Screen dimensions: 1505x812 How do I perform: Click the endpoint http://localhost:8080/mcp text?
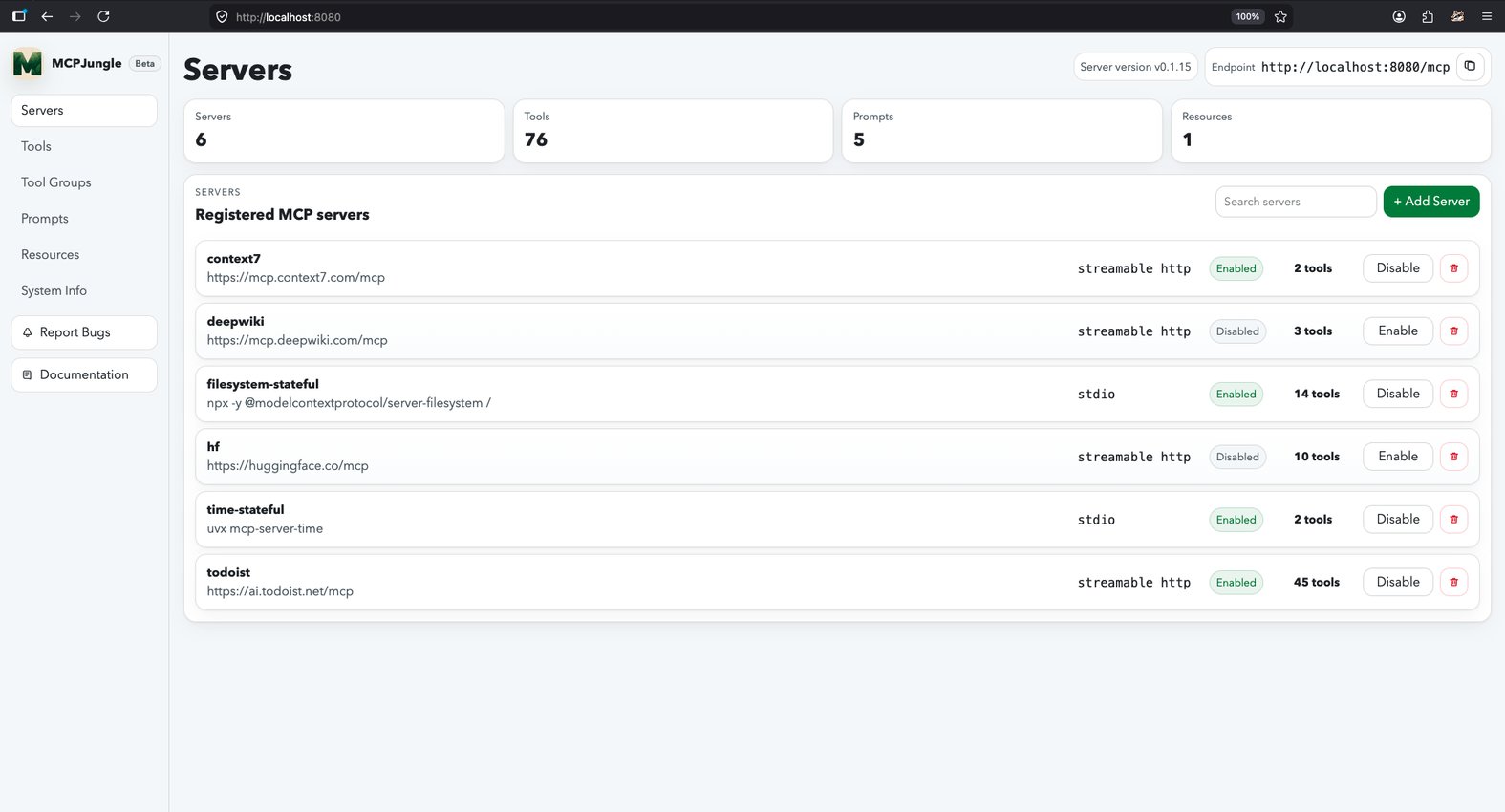coord(1355,67)
